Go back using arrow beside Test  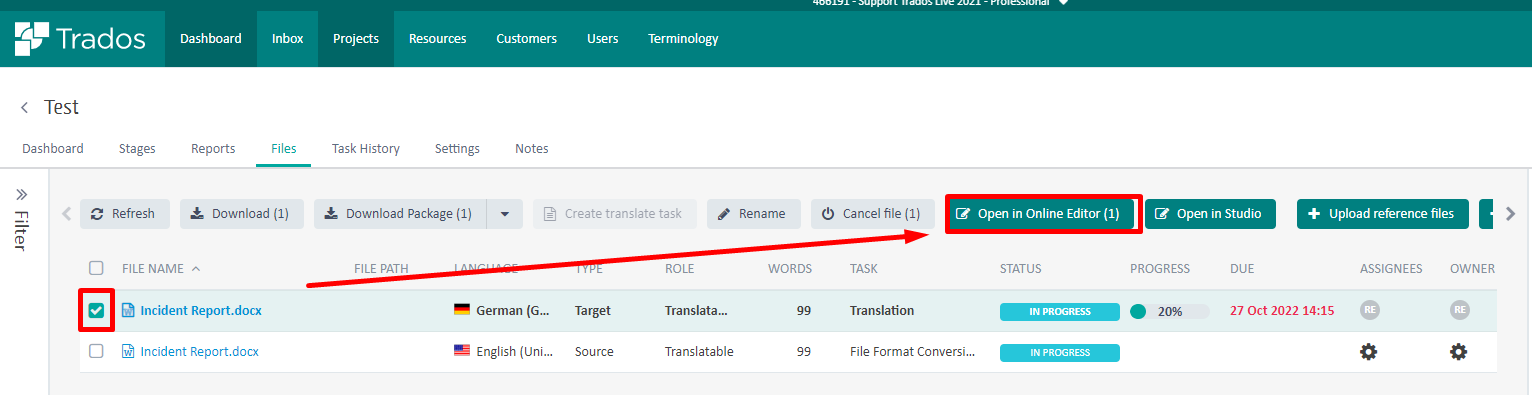coord(24,107)
